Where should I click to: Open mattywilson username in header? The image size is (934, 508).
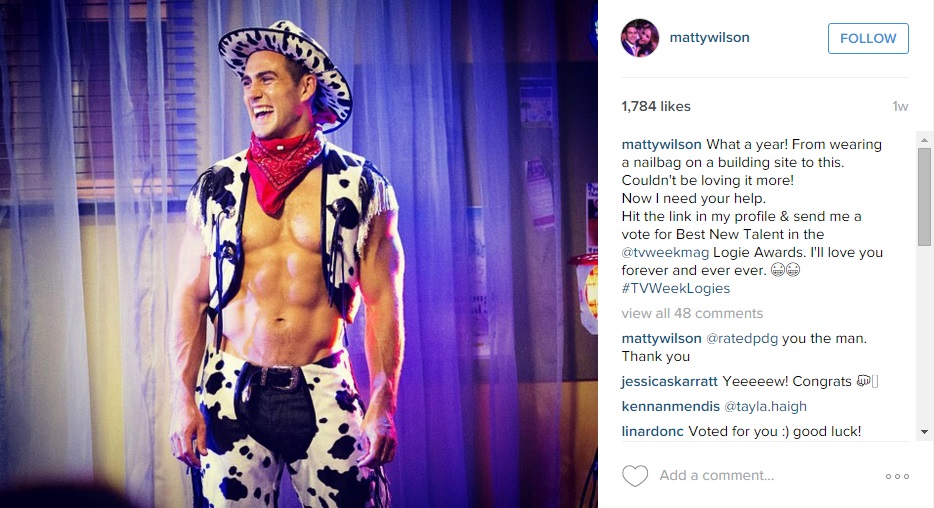pos(709,38)
